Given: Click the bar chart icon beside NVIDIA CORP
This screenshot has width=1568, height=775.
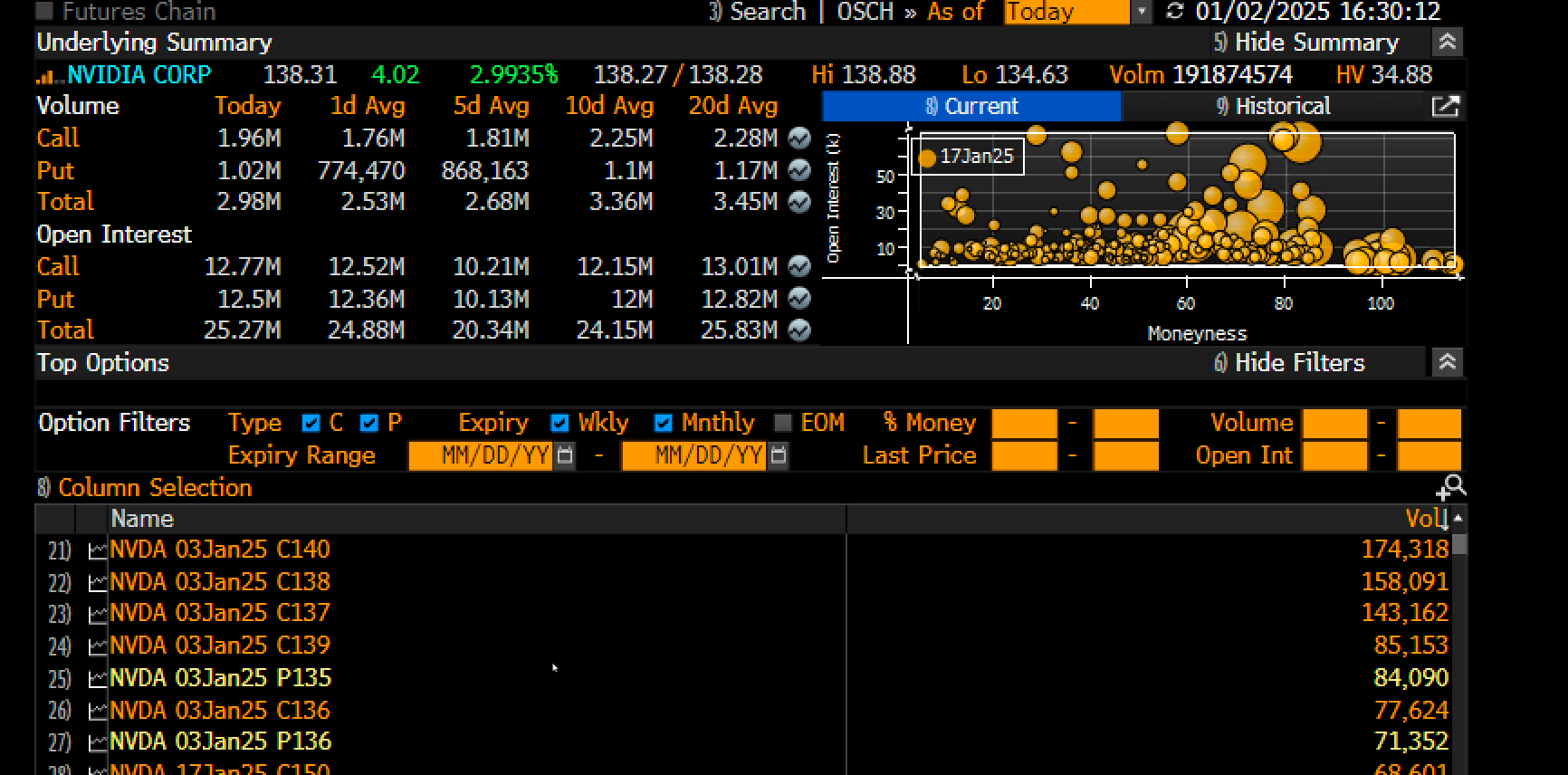Looking at the screenshot, I should coord(50,76).
